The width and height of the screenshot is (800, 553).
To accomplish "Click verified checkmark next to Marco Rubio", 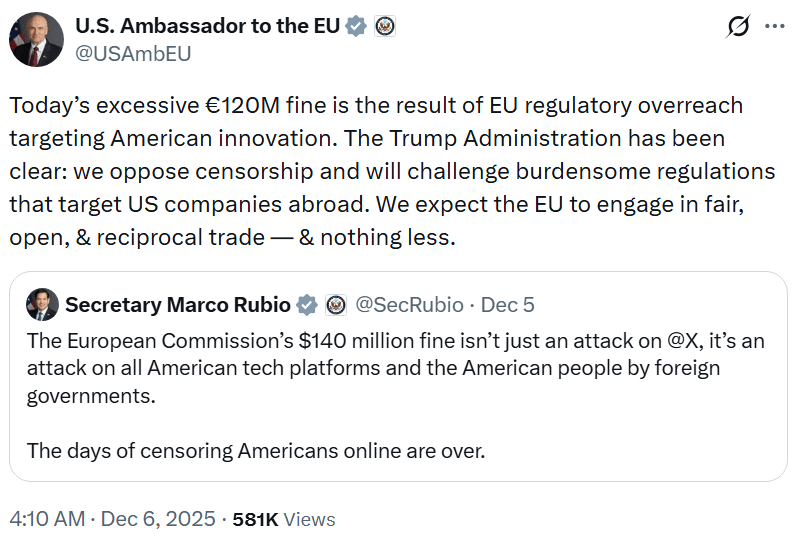I will (x=308, y=305).
